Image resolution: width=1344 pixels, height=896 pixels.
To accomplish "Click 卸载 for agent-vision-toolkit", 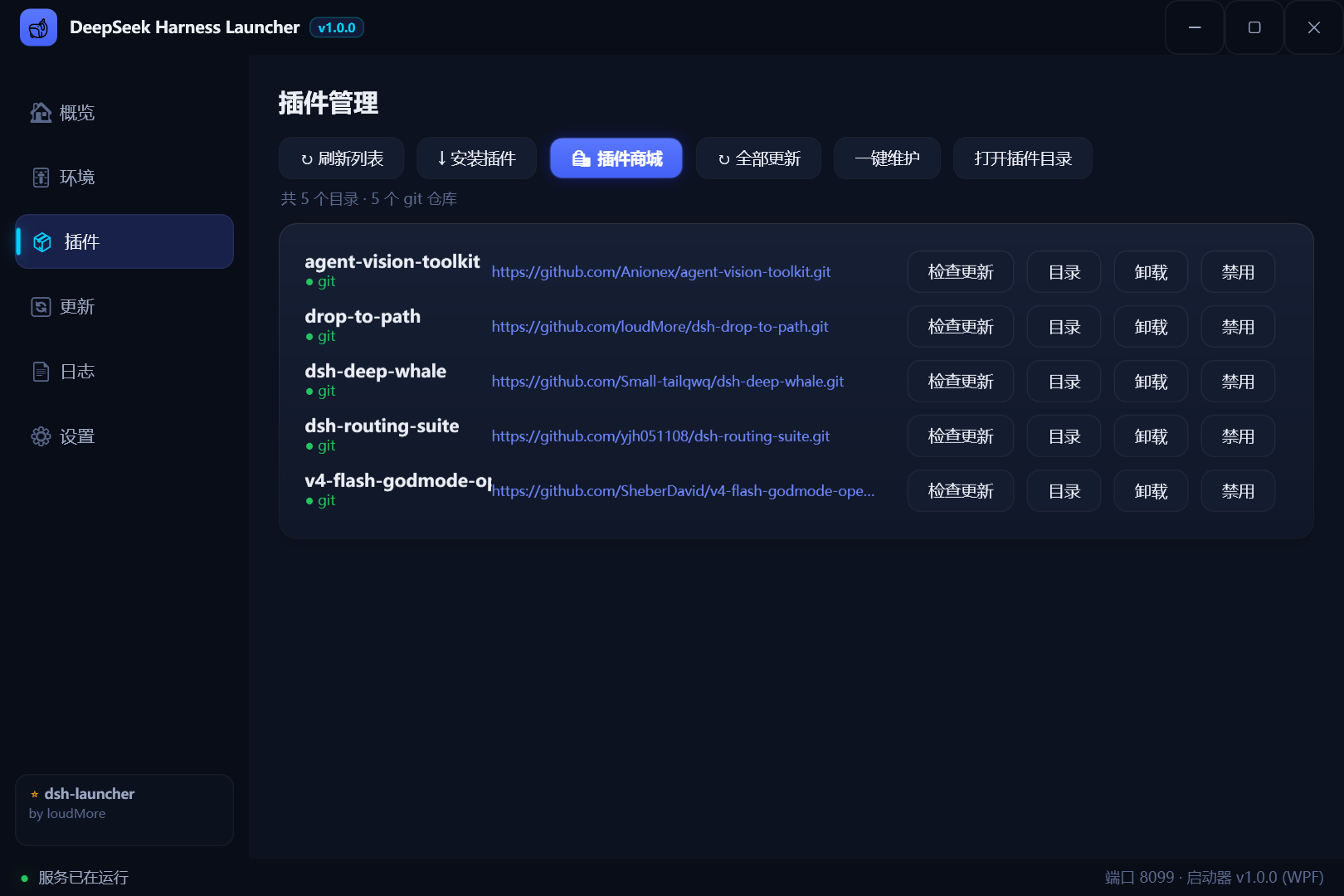I will 1152,272.
